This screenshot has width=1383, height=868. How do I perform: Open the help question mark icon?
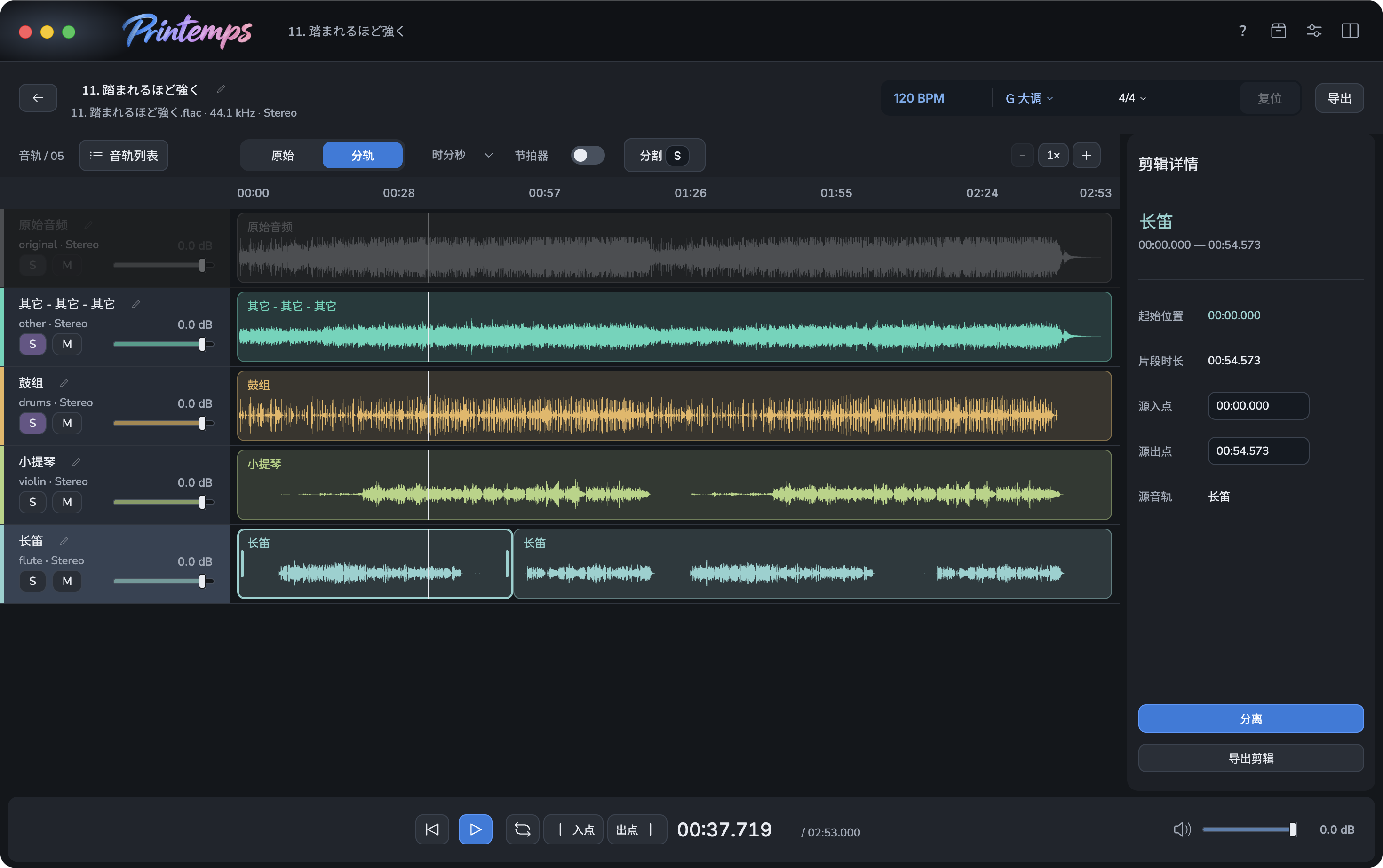pos(1242,31)
